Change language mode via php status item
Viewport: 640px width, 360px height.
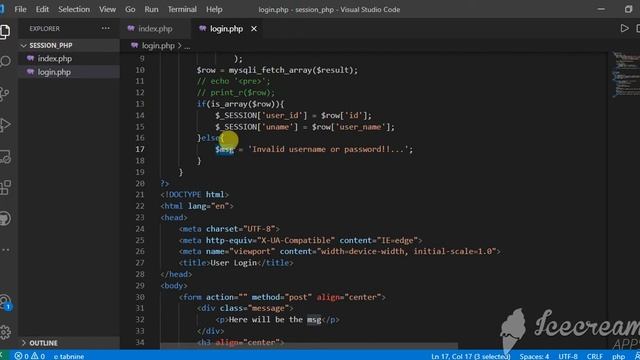tap(618, 356)
